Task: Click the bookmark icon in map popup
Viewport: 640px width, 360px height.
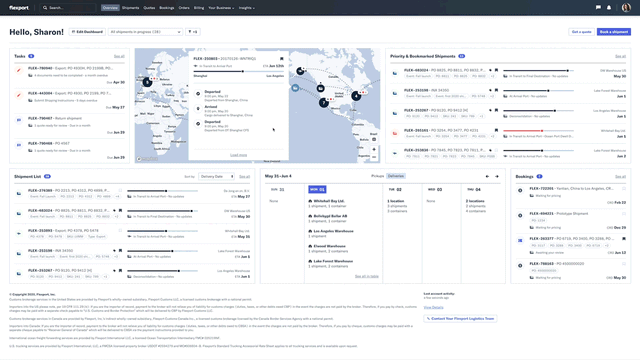Action: click(x=282, y=59)
